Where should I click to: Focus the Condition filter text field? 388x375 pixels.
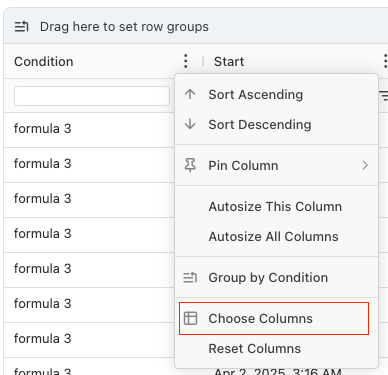tap(92, 96)
